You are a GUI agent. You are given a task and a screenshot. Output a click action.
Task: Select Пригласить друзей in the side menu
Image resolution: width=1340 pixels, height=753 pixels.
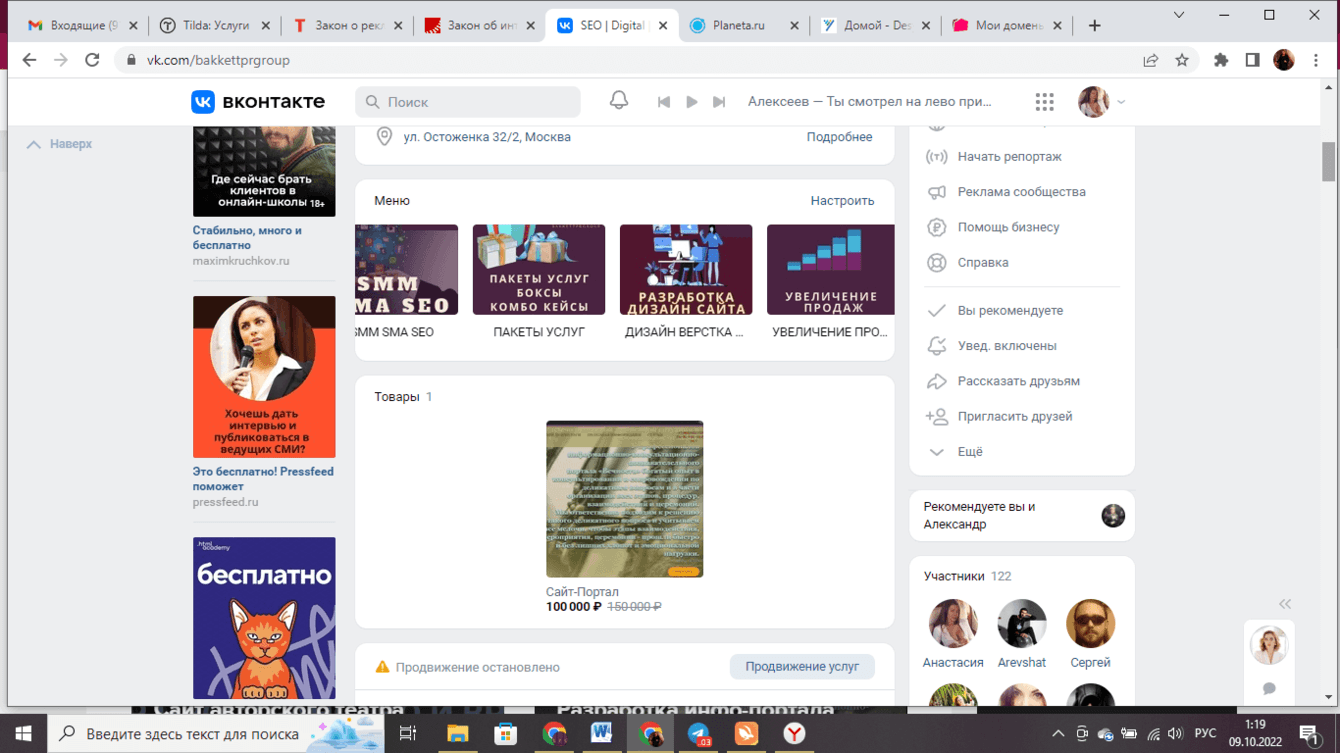(1014, 417)
